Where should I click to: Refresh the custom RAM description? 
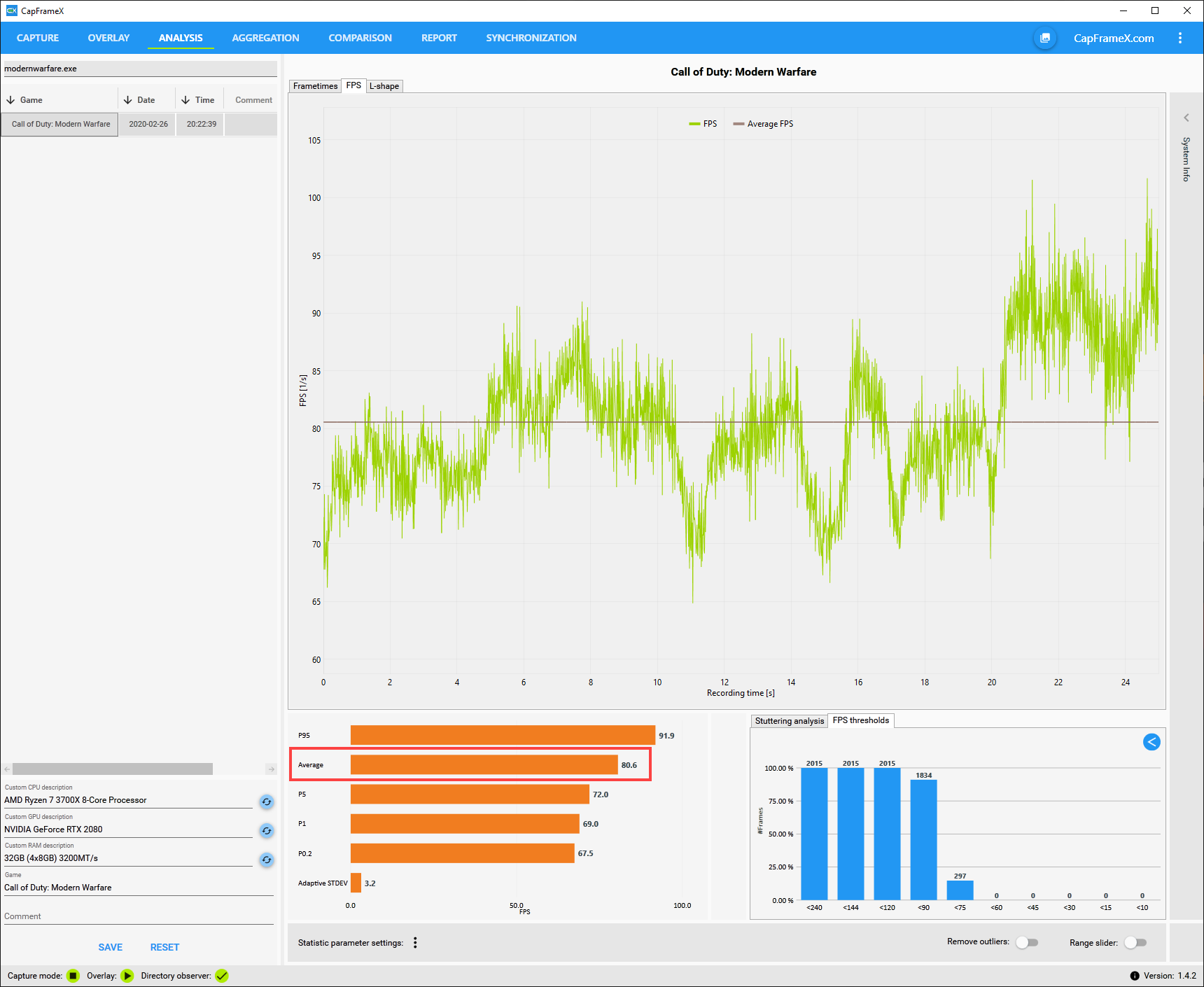tap(267, 860)
